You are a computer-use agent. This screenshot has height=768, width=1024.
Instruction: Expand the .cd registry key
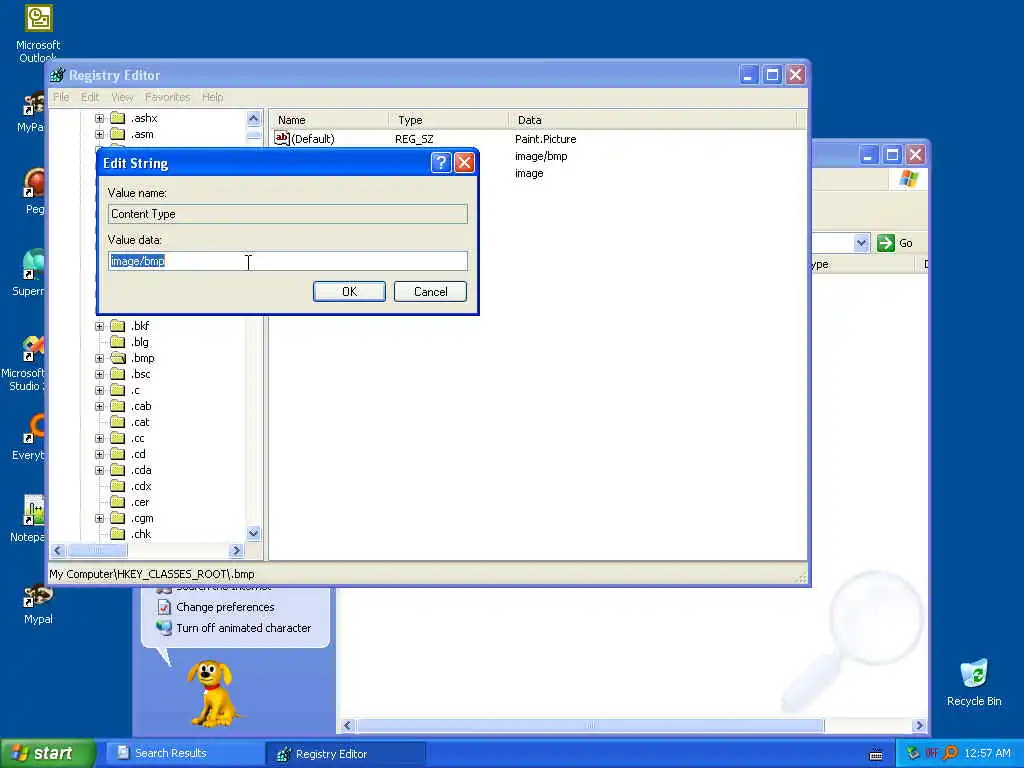click(99, 455)
